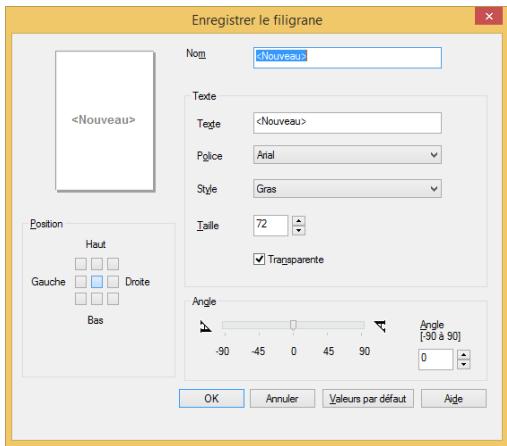This screenshot has width=507, height=446.
Task: Select the bottom-right position box
Action: 113,299
